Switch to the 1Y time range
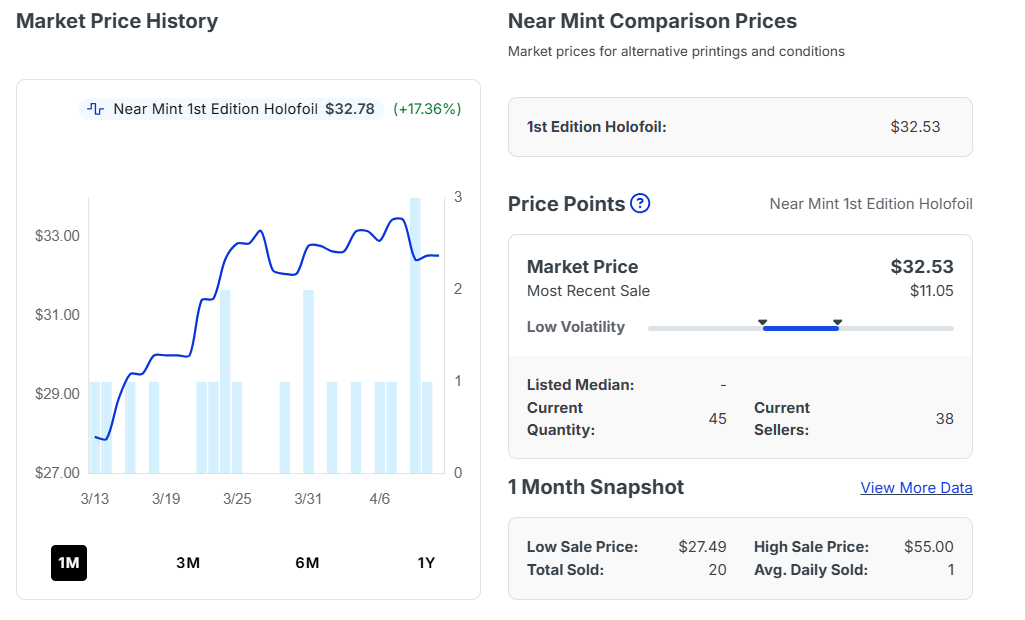 (x=426, y=562)
